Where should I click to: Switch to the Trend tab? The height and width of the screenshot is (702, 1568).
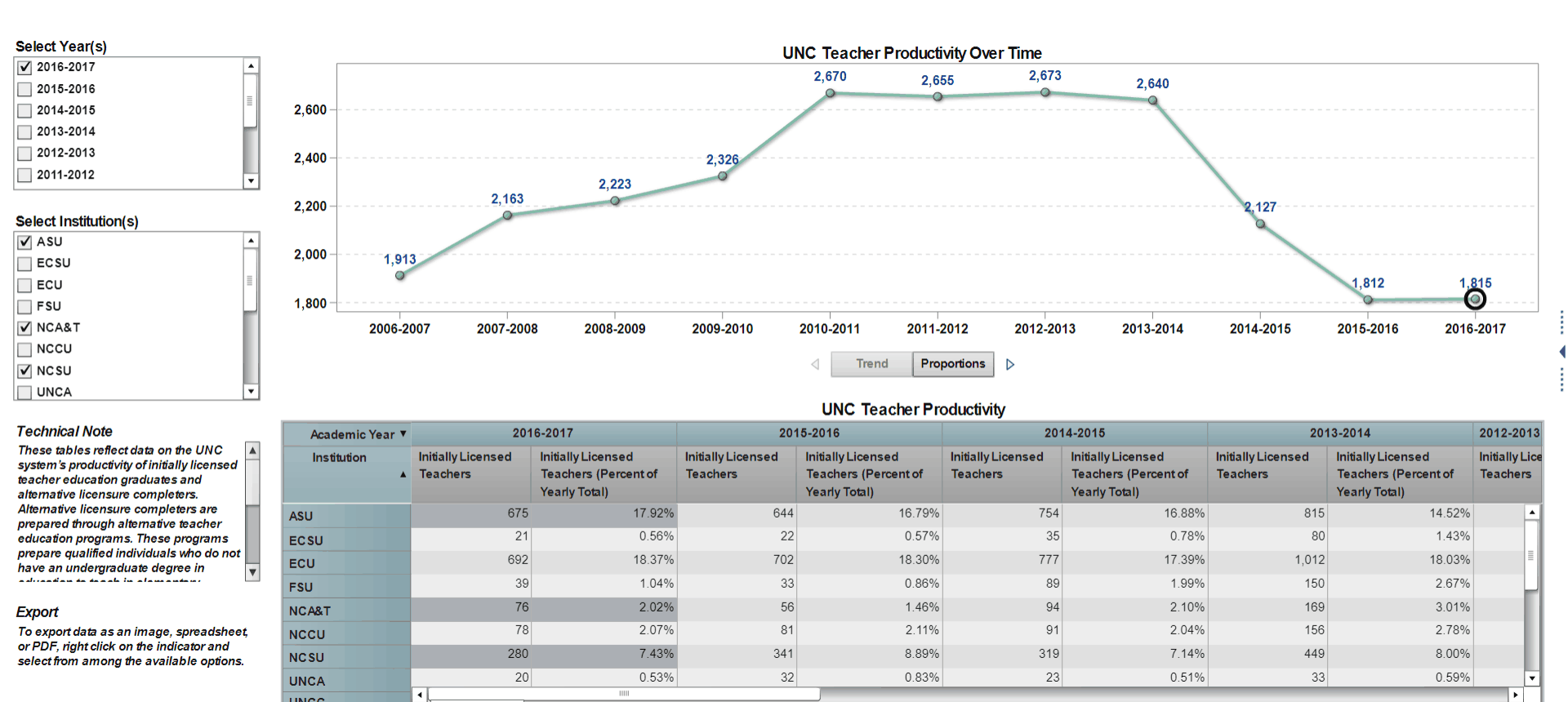coord(871,364)
